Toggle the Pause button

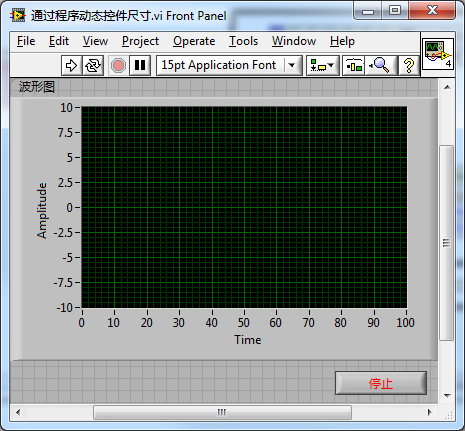pyautogui.click(x=140, y=65)
